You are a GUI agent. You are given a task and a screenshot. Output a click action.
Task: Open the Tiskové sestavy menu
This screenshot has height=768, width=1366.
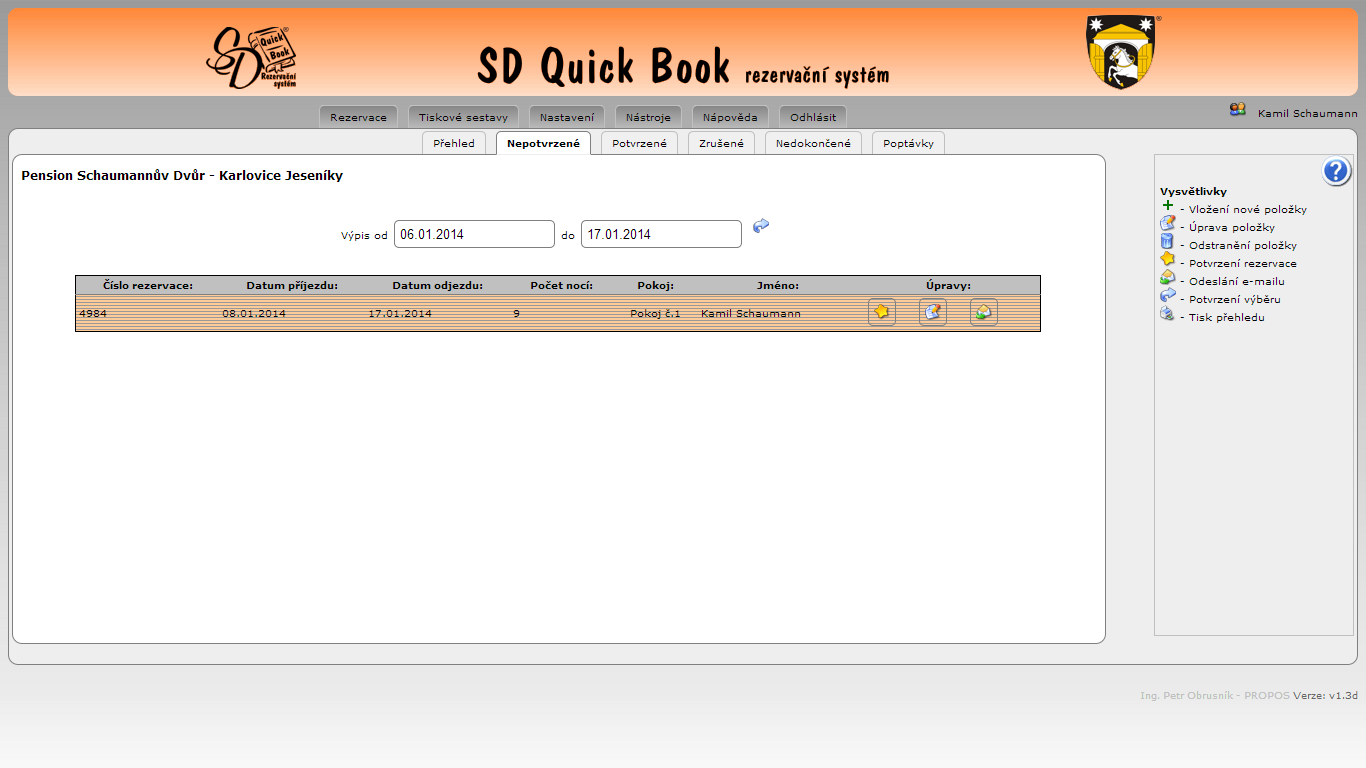pyautogui.click(x=463, y=117)
